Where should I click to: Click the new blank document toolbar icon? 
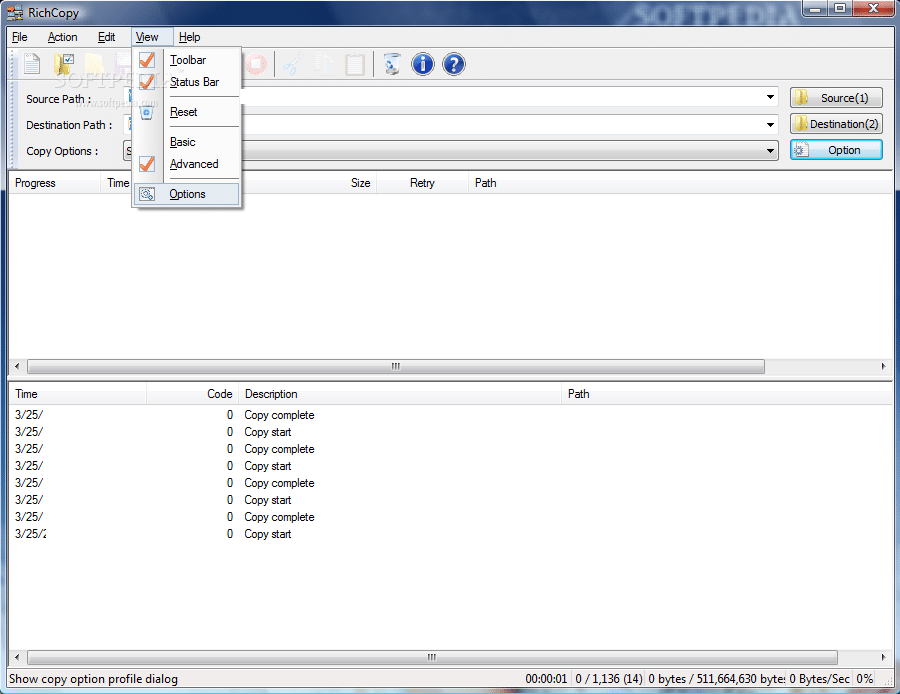[32, 64]
